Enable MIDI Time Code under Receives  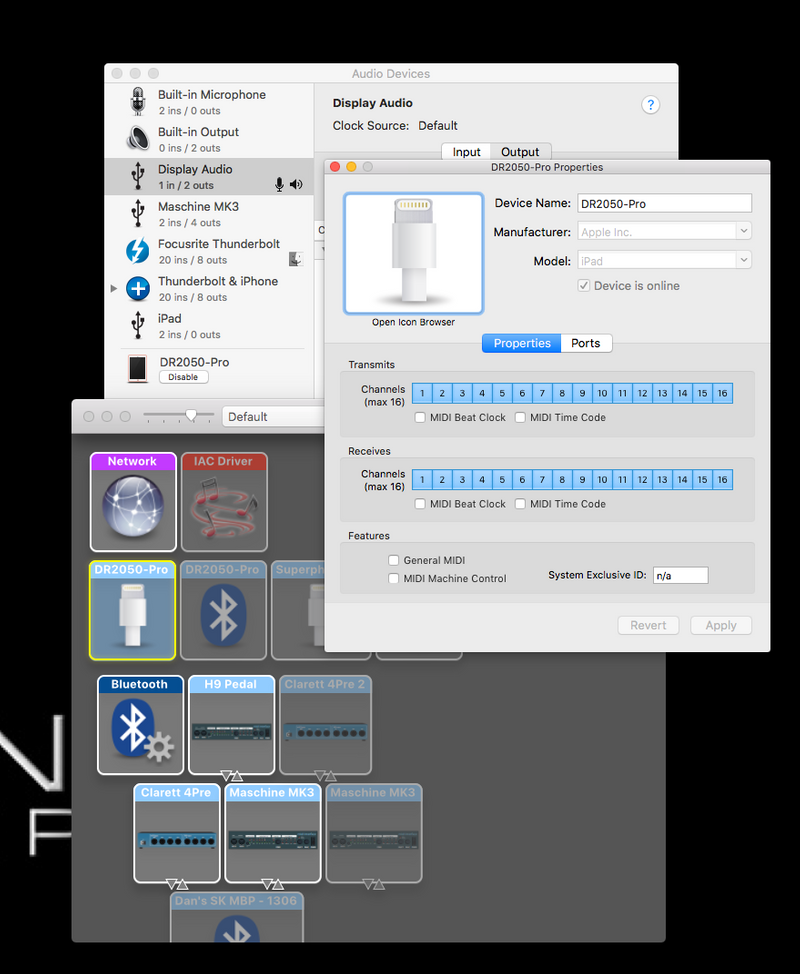point(521,504)
